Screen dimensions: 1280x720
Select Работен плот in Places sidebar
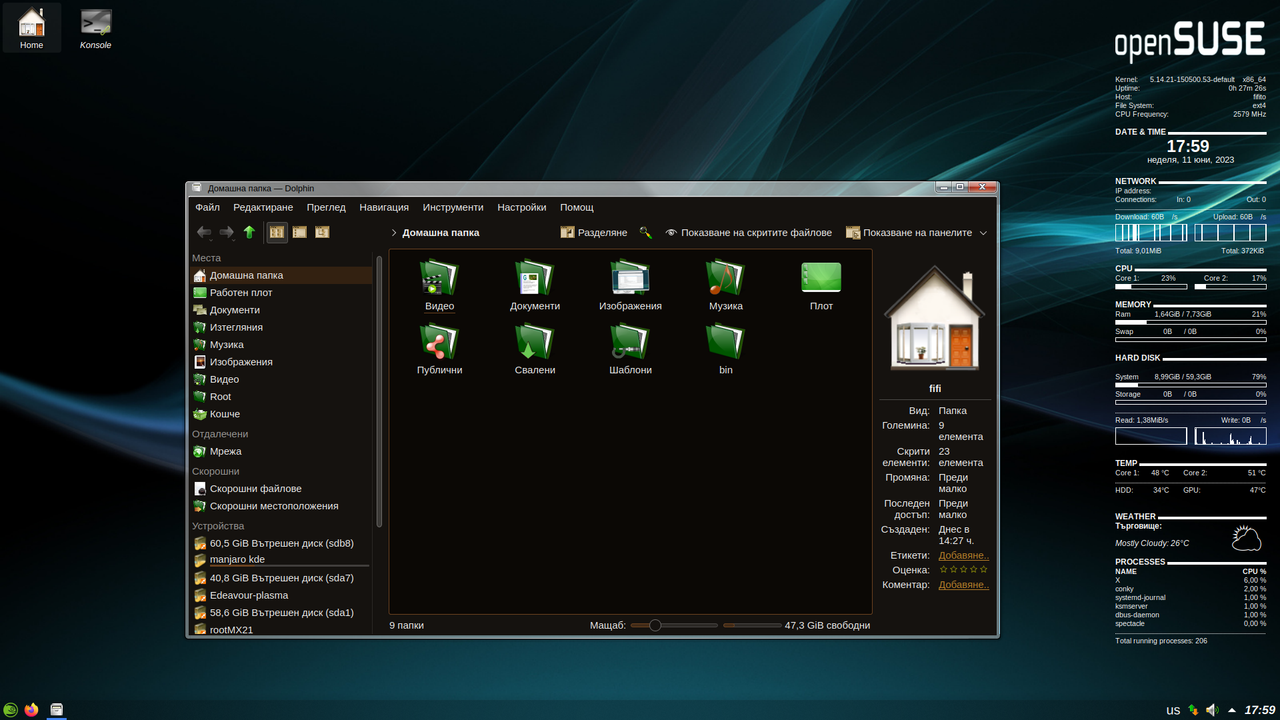[281, 292]
